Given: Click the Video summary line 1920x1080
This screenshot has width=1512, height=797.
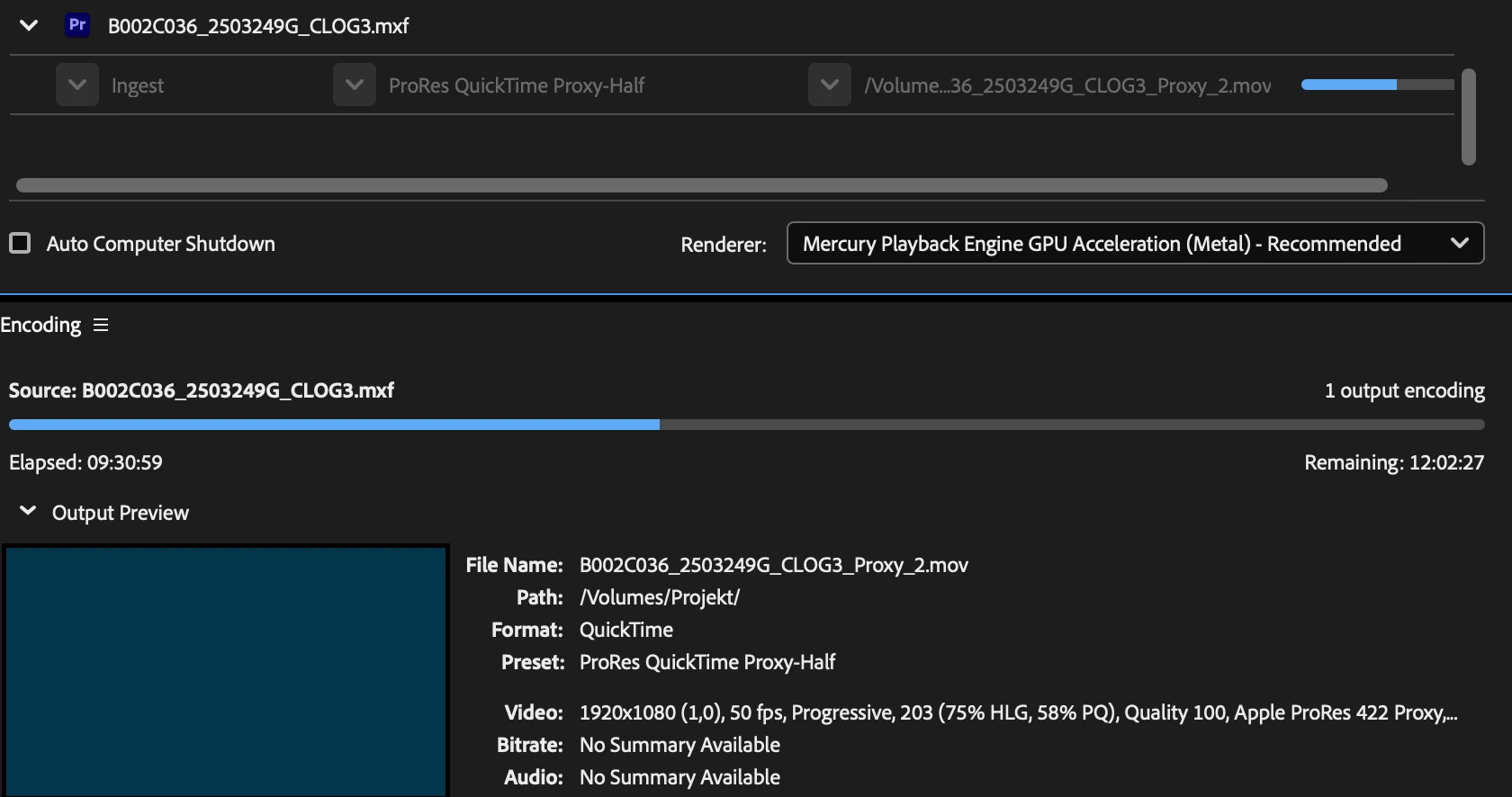Looking at the screenshot, I should point(1019,712).
